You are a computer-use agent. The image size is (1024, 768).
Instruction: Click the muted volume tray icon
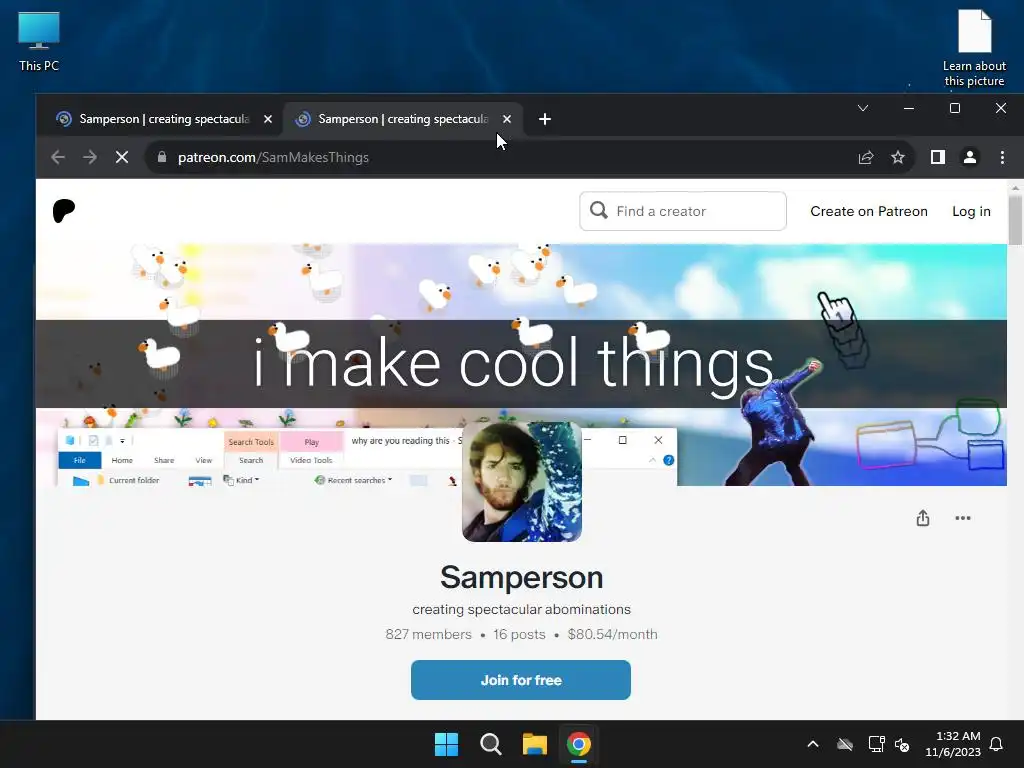pyautogui.click(x=902, y=744)
